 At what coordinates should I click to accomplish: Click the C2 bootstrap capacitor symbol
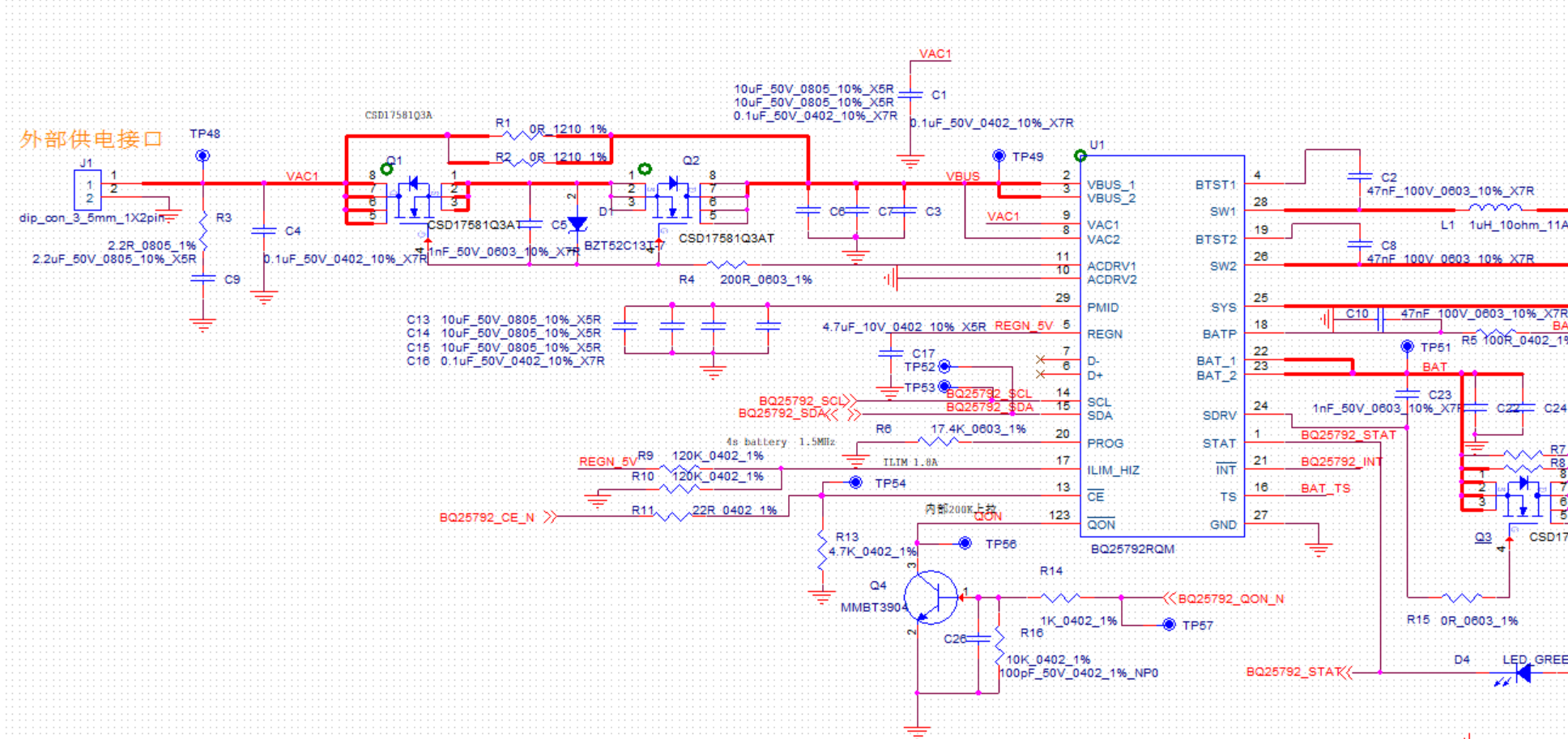point(1359,176)
